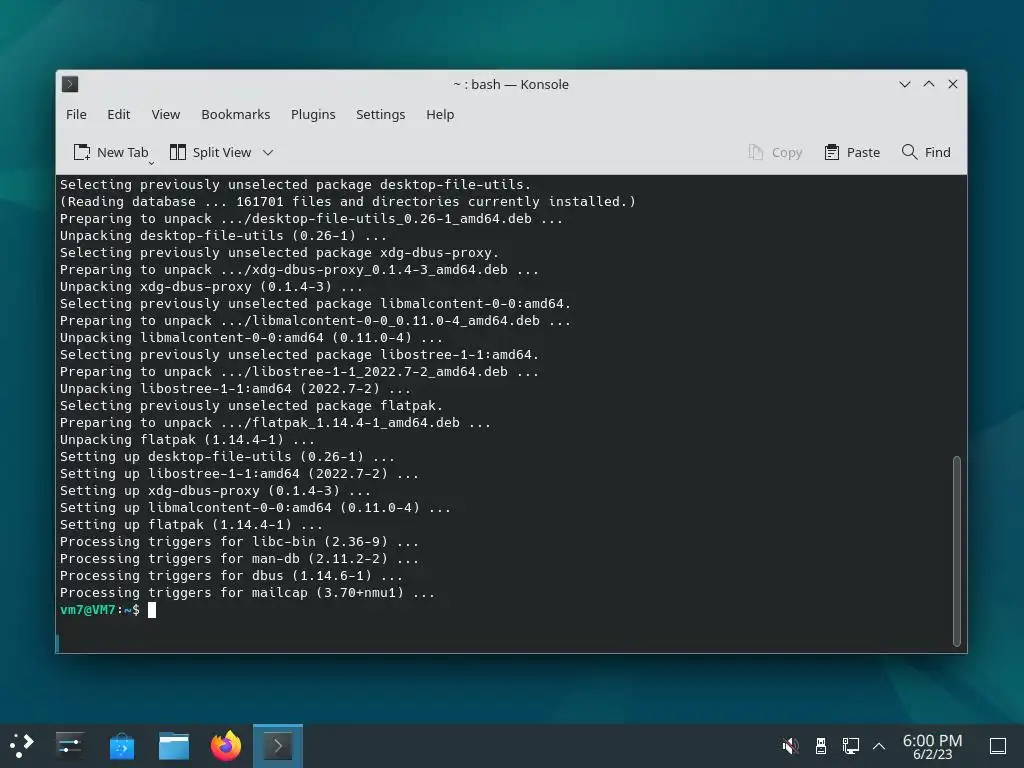
Task: Open Find search in Konsole
Action: [925, 152]
